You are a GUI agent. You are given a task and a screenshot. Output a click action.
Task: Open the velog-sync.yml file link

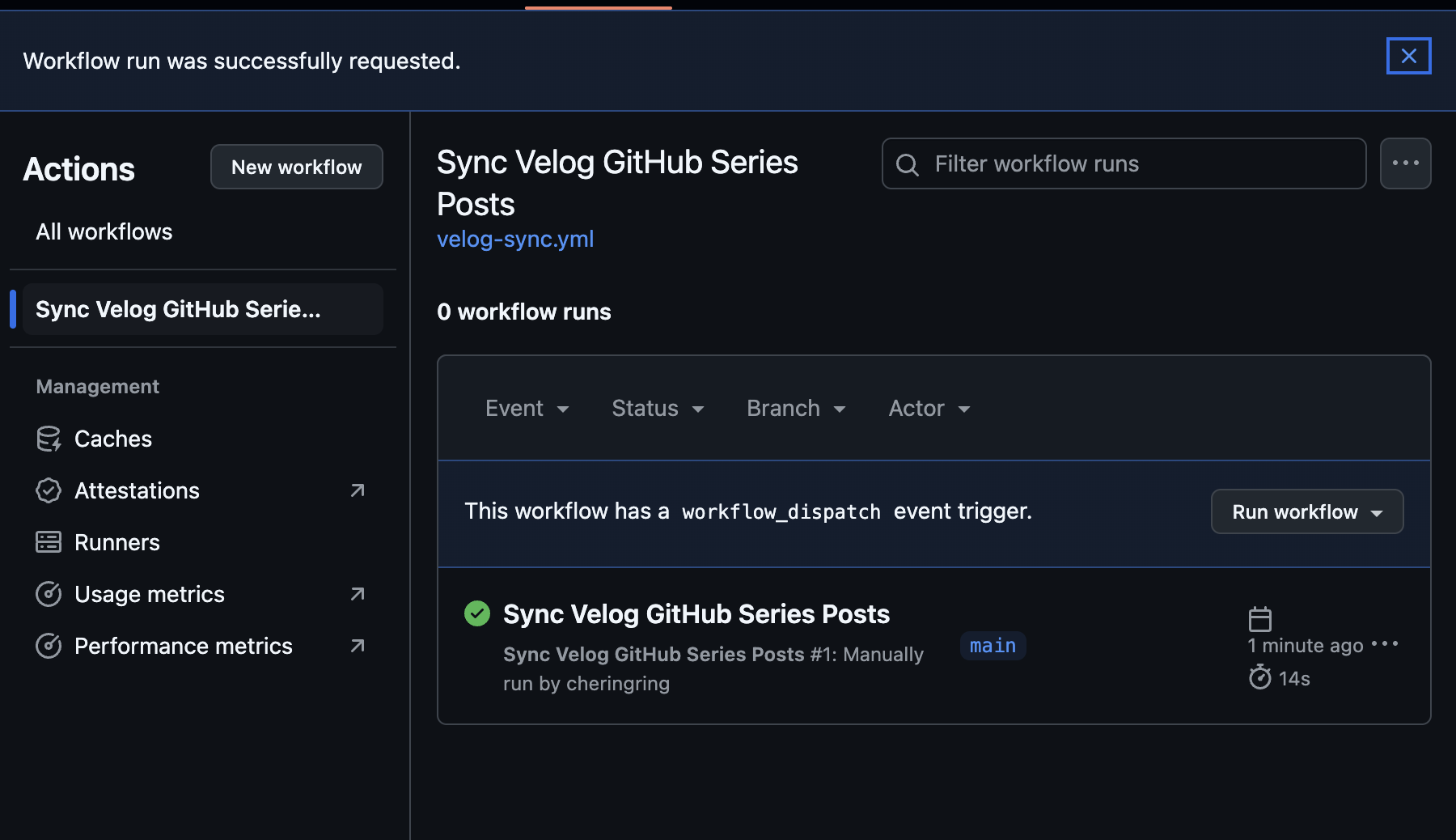point(515,240)
